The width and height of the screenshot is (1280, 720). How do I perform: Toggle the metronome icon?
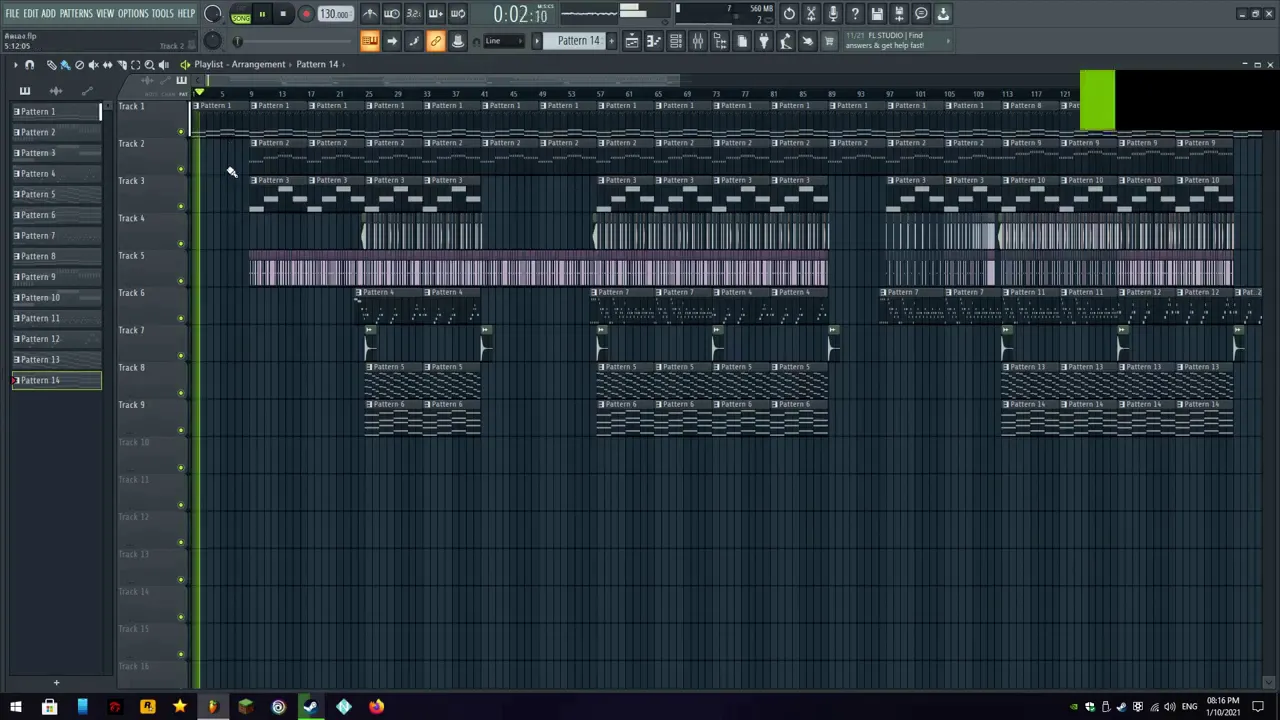(370, 14)
